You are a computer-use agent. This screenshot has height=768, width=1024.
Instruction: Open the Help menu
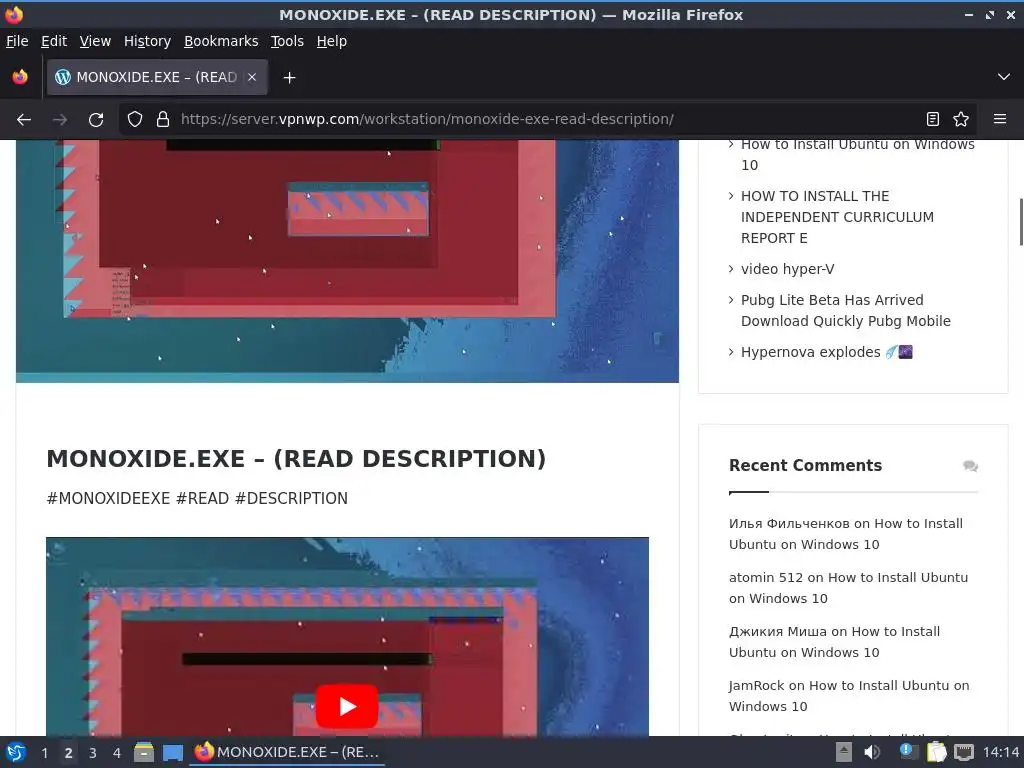click(x=332, y=41)
